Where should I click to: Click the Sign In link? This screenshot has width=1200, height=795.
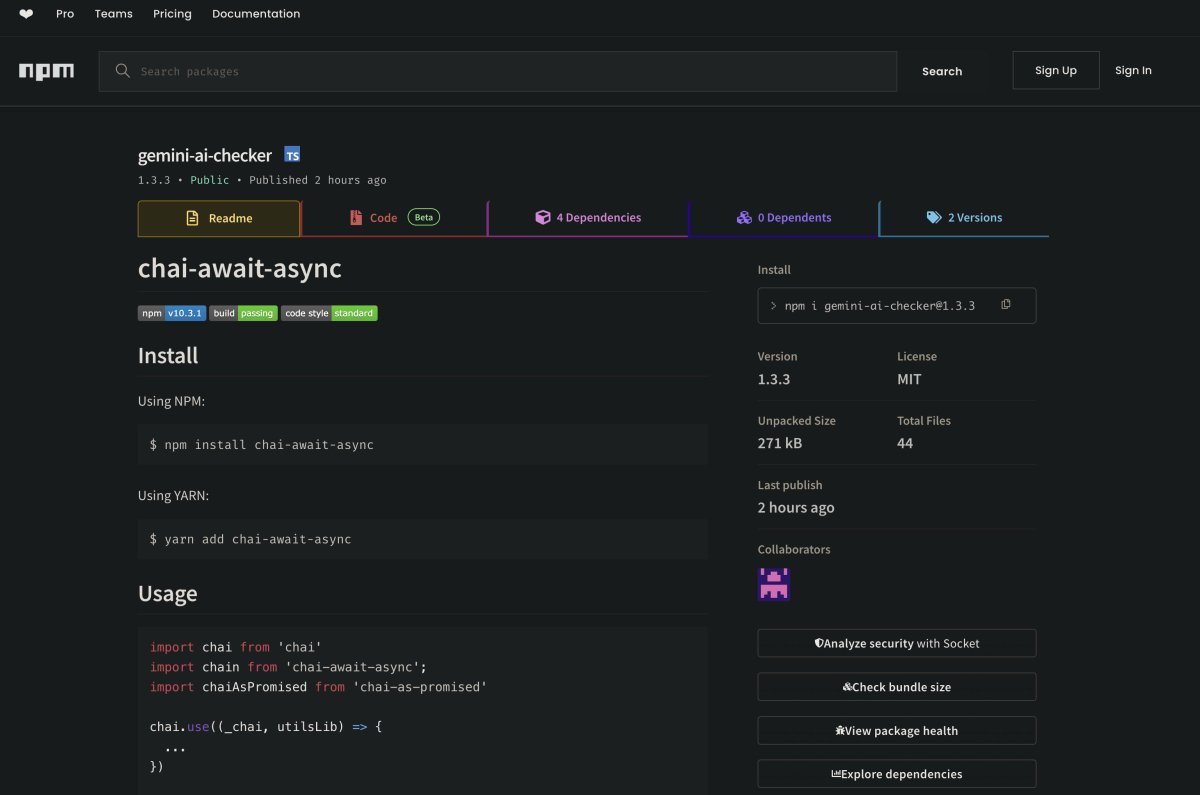tap(1133, 70)
